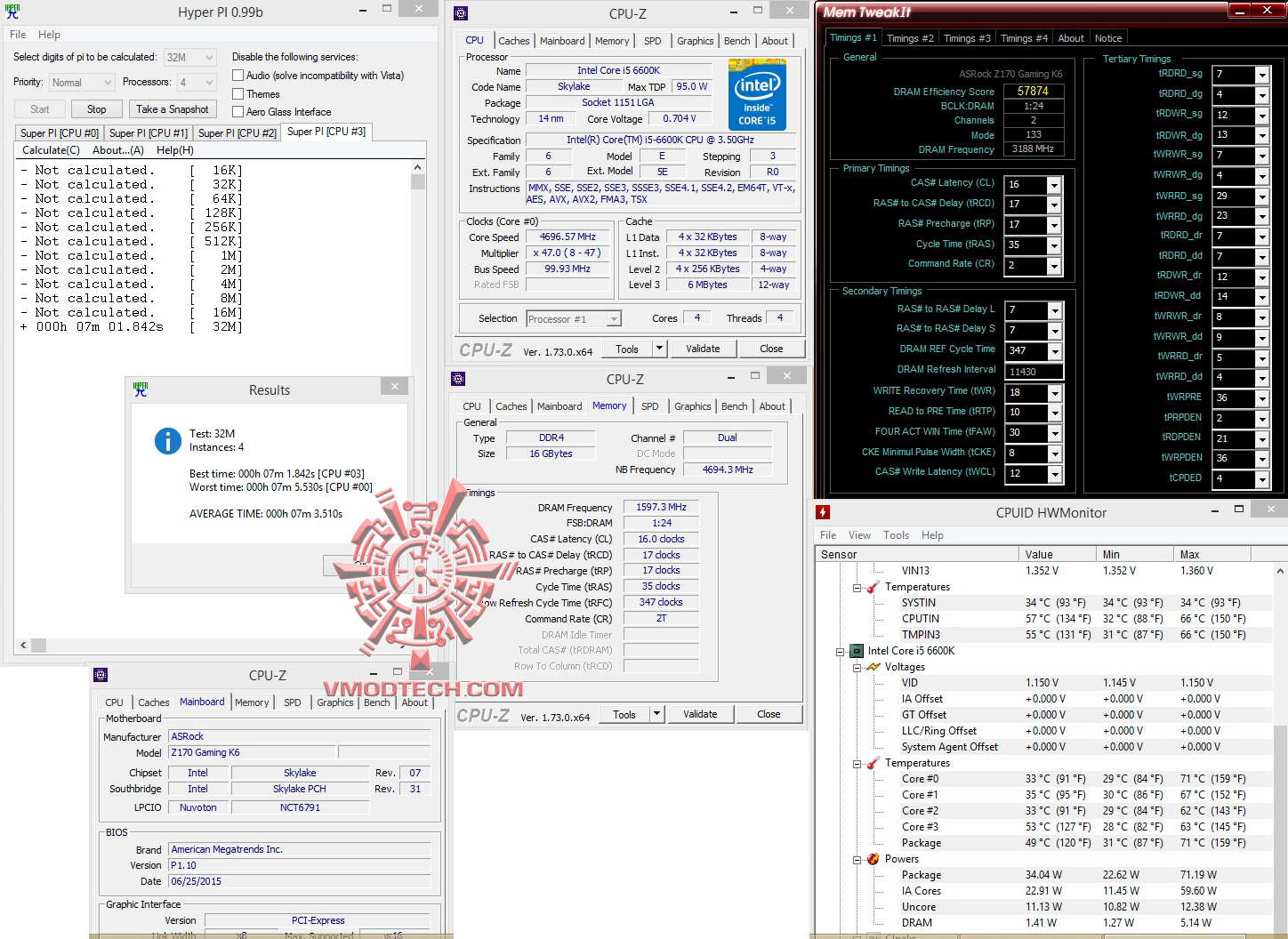Minimize the Mem TweakIt window

(x=1239, y=11)
